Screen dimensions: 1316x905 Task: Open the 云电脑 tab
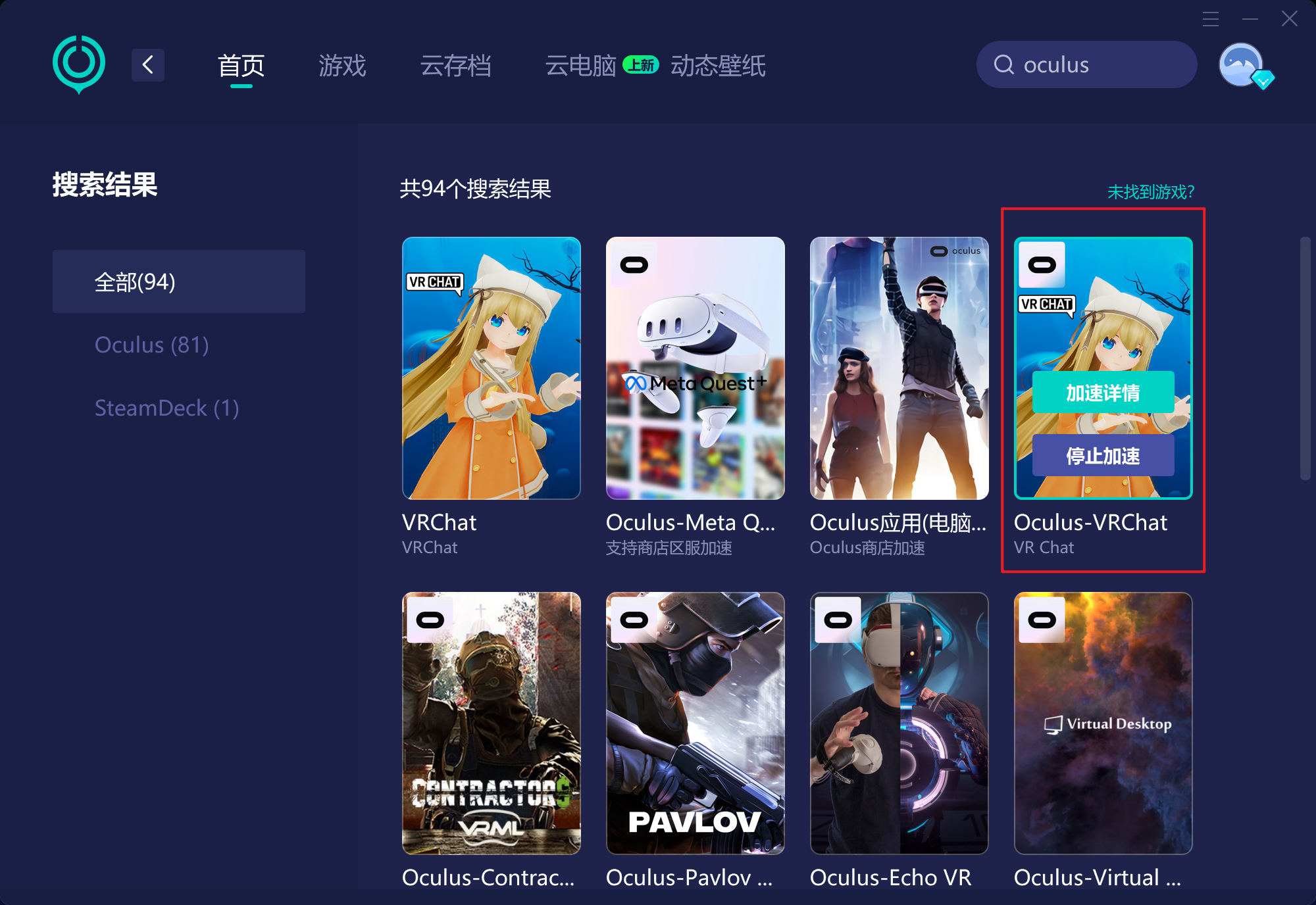[x=580, y=65]
